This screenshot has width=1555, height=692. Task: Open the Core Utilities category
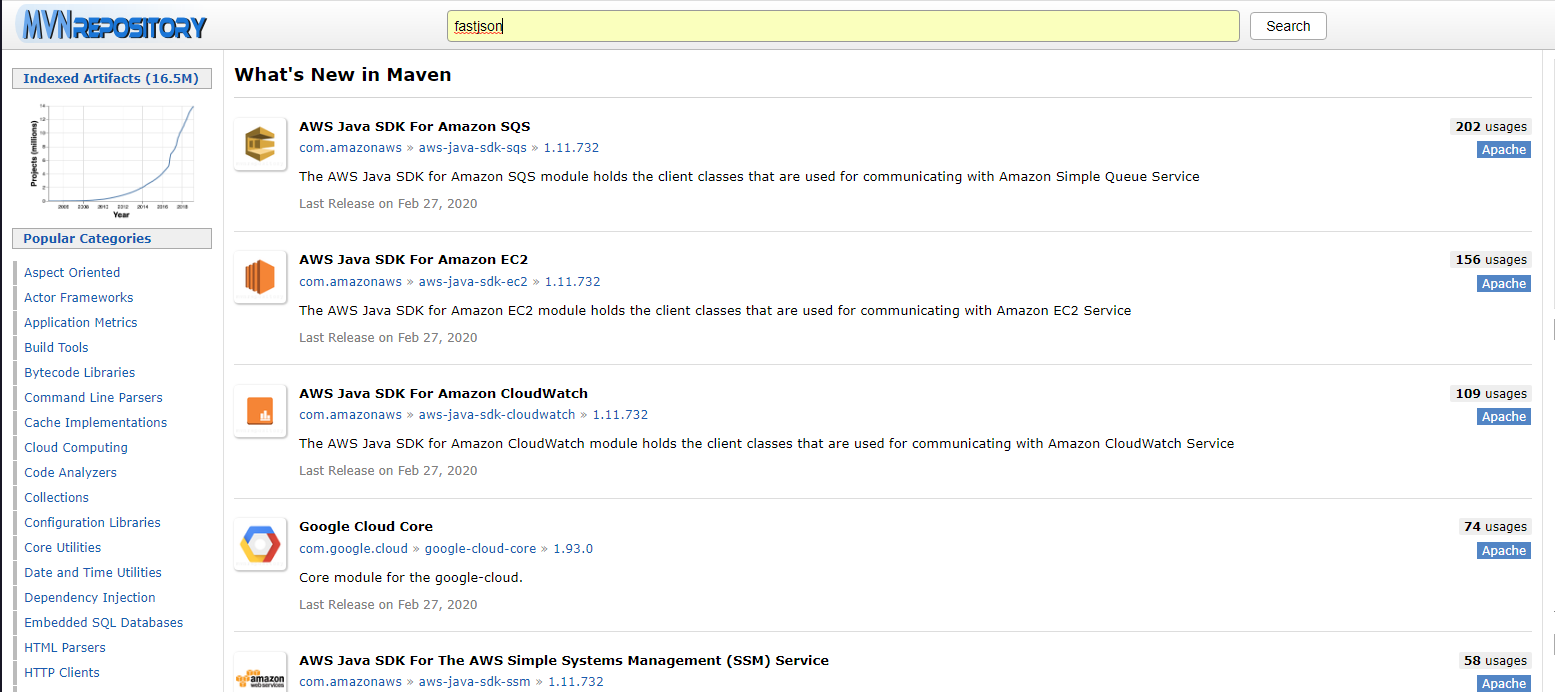[x=63, y=547]
